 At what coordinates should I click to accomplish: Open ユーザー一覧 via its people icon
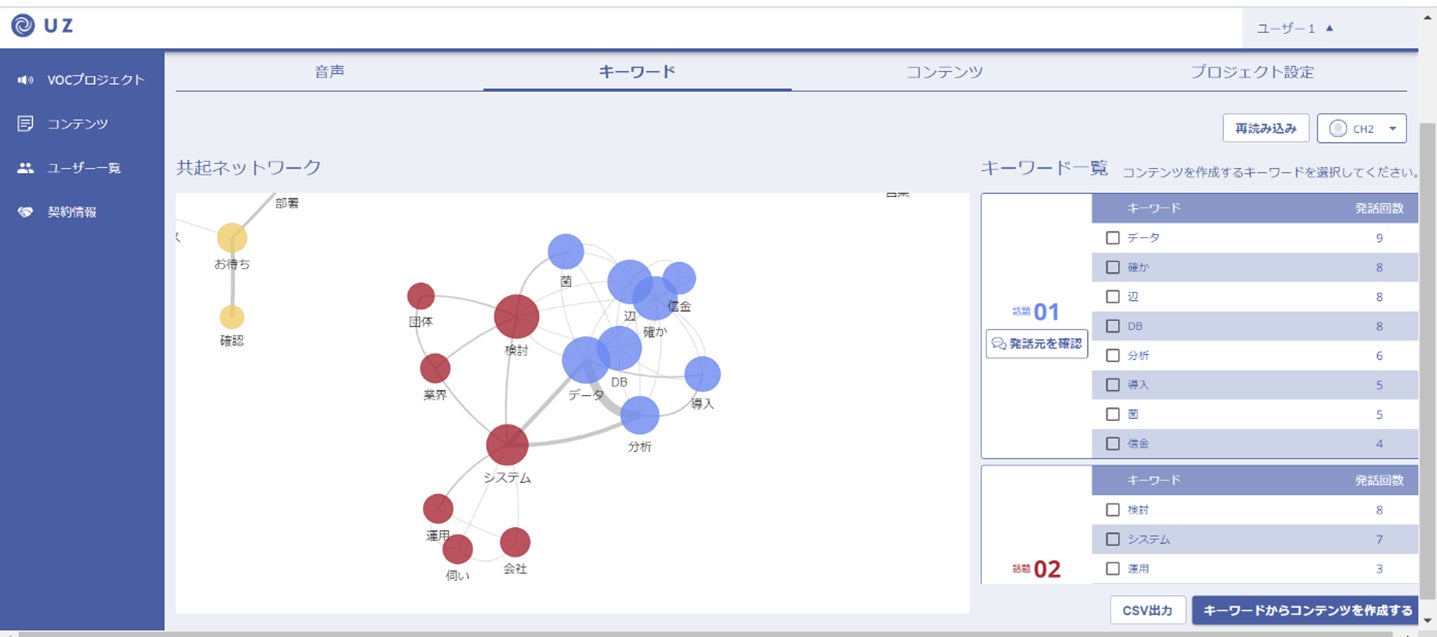pyautogui.click(x=26, y=168)
